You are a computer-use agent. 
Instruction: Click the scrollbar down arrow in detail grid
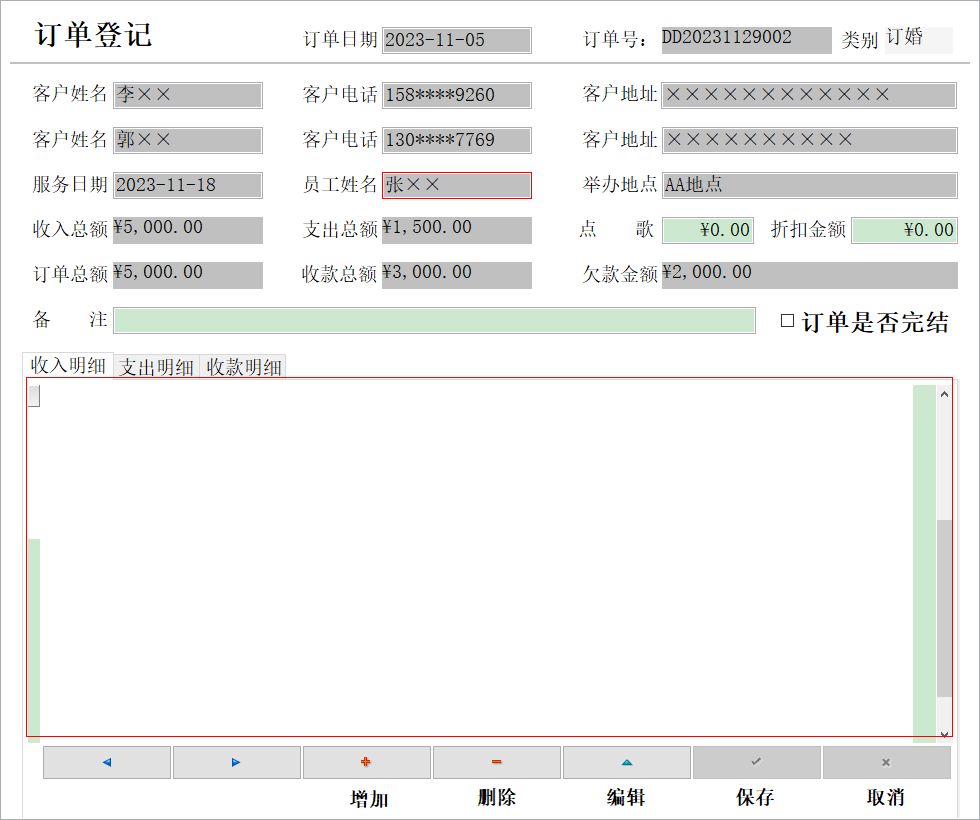point(944,734)
